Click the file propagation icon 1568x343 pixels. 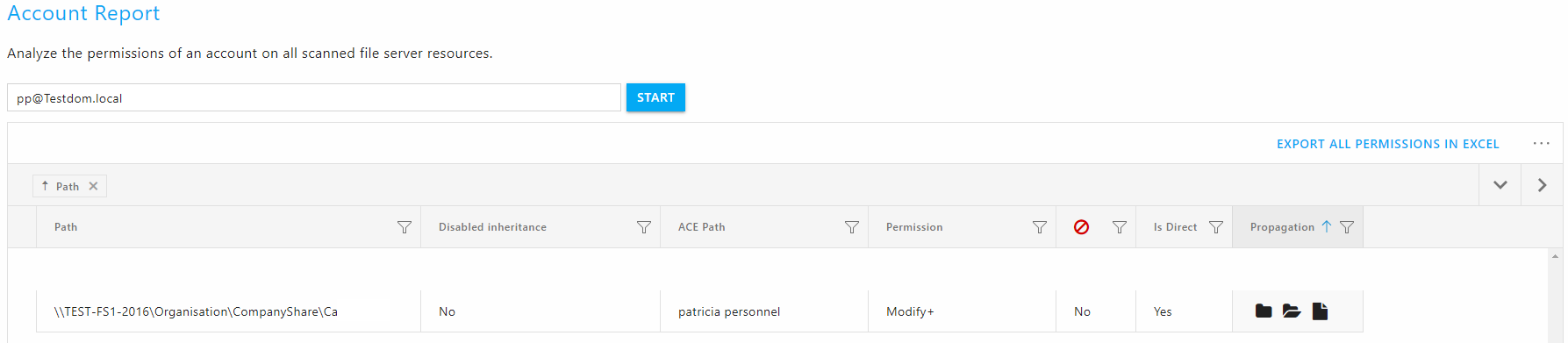(1320, 311)
